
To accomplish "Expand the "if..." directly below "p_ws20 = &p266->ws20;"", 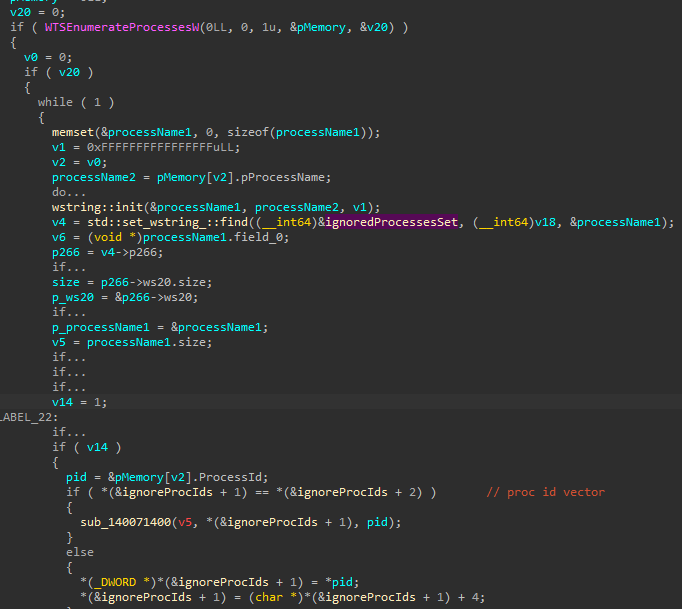I will coord(69,312).
